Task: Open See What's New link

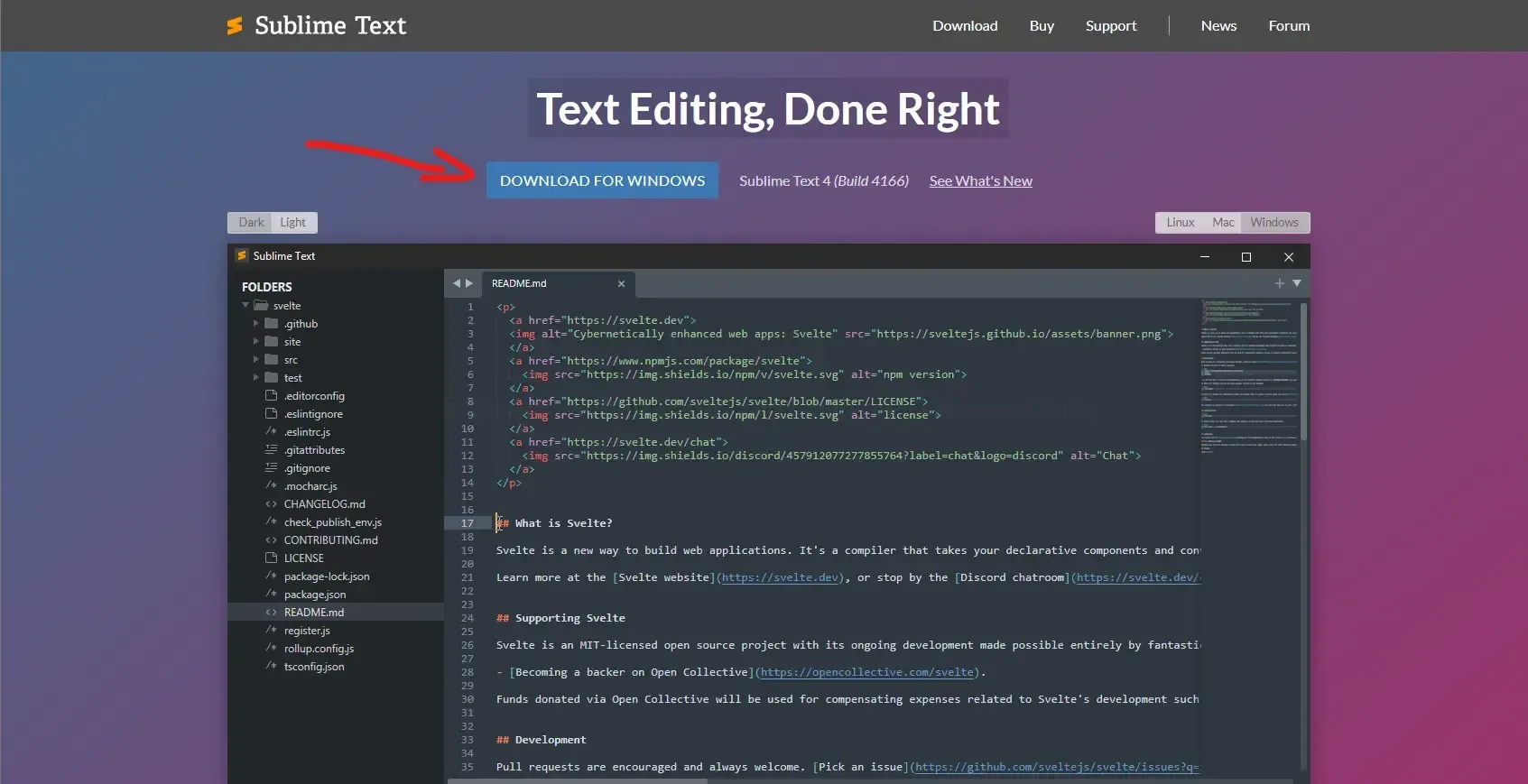Action: (980, 181)
